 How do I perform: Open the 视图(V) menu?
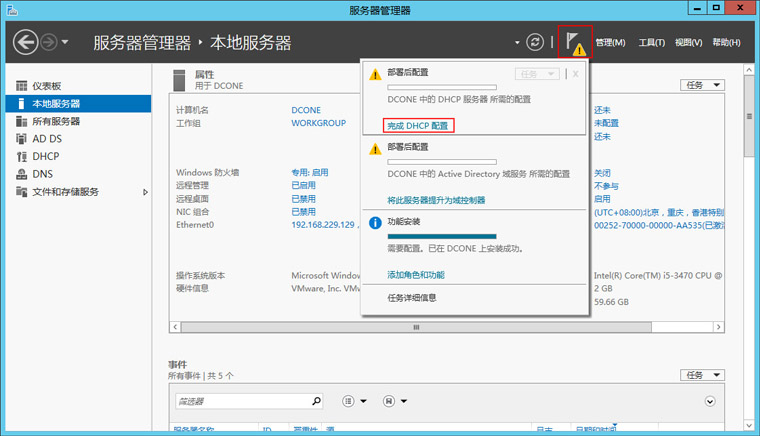tap(689, 43)
